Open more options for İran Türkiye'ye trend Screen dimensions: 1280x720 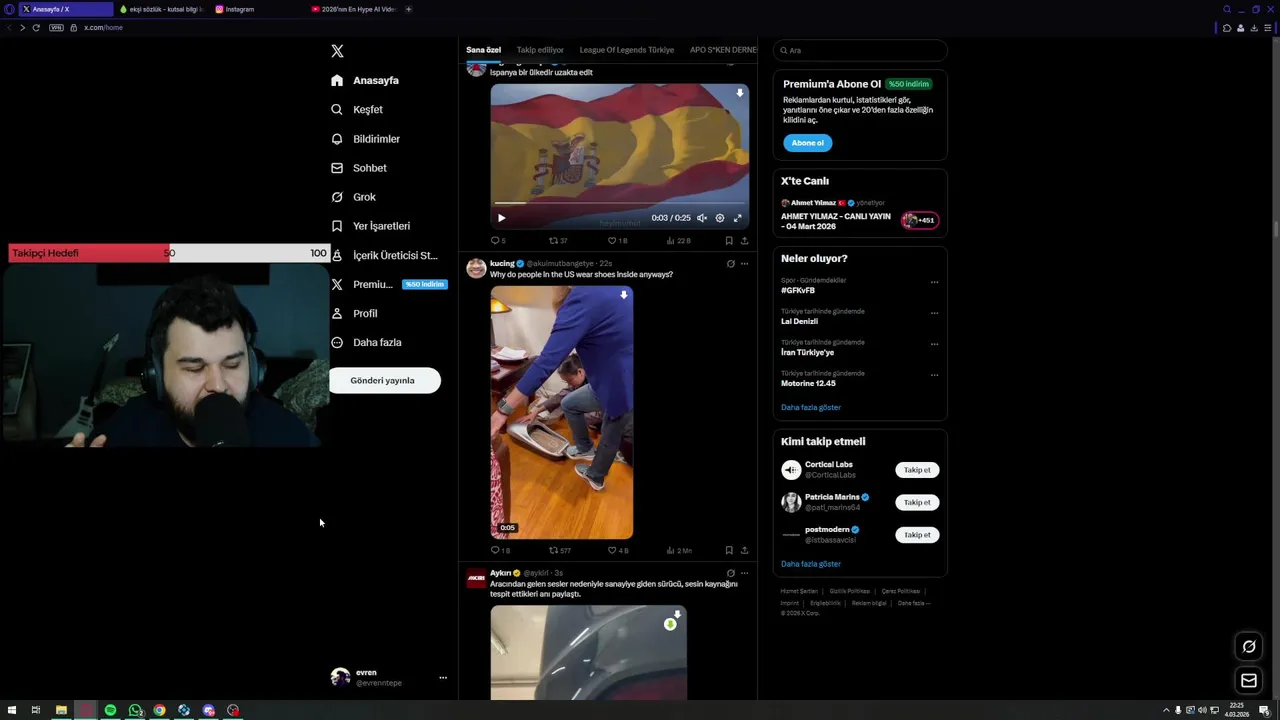(x=935, y=344)
